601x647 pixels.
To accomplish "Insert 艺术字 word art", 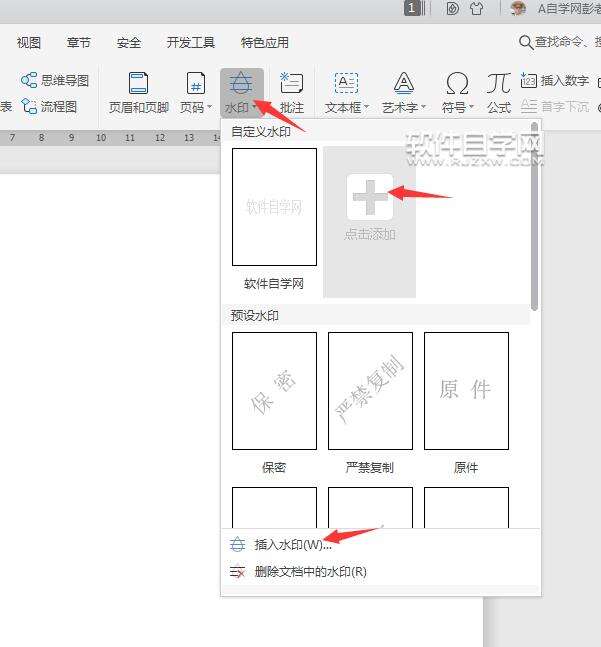I will pyautogui.click(x=403, y=93).
